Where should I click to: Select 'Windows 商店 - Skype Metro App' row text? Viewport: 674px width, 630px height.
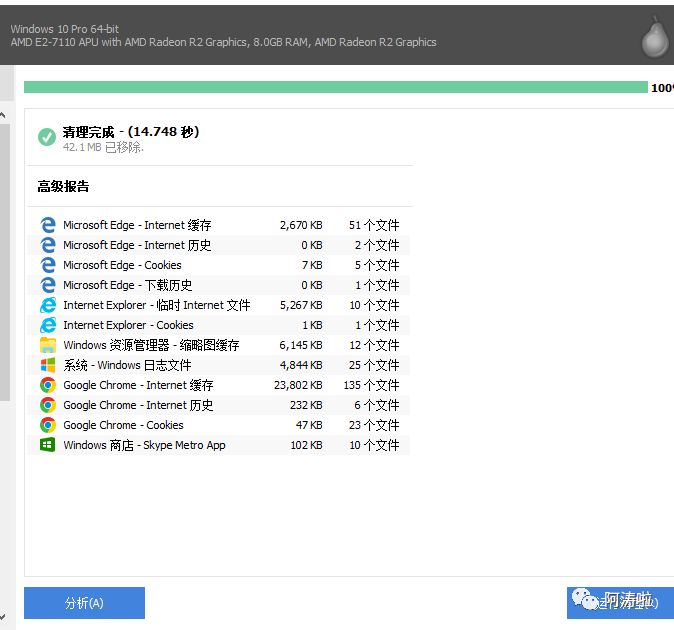(x=144, y=445)
